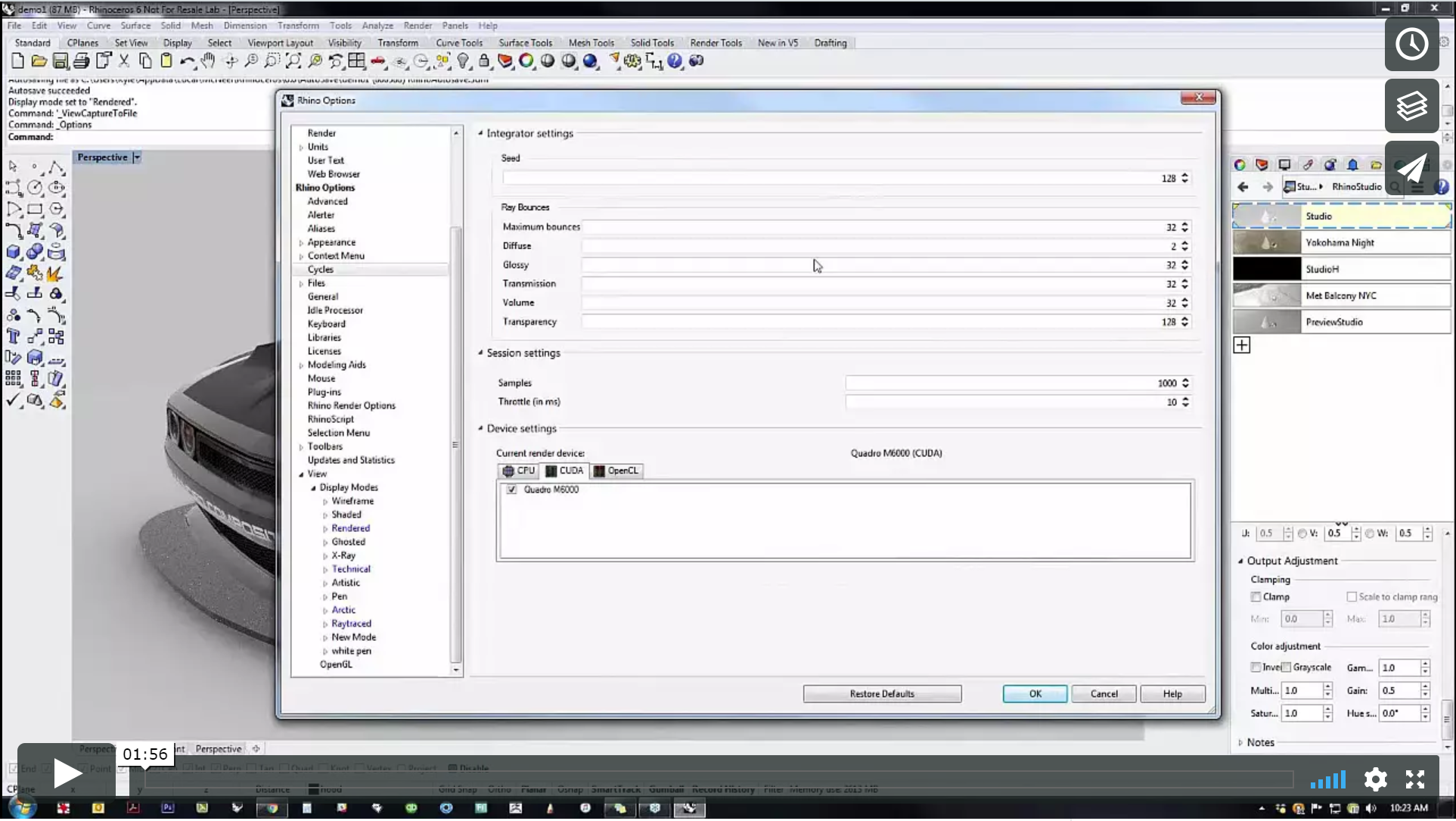Select the Pan hand tool
Viewport: 1456px width, 821px height.
[x=208, y=61]
